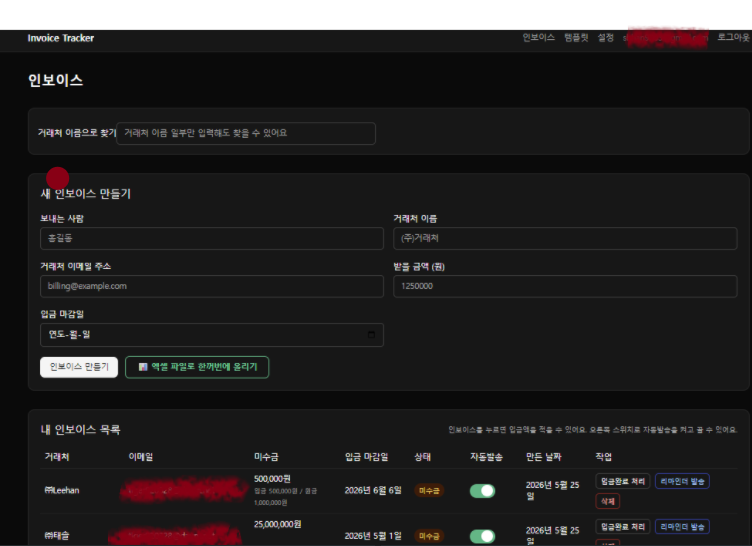This screenshot has height=546, width=752.
Task: Click 로그아웃 in the top bar
Action: (x=733, y=38)
